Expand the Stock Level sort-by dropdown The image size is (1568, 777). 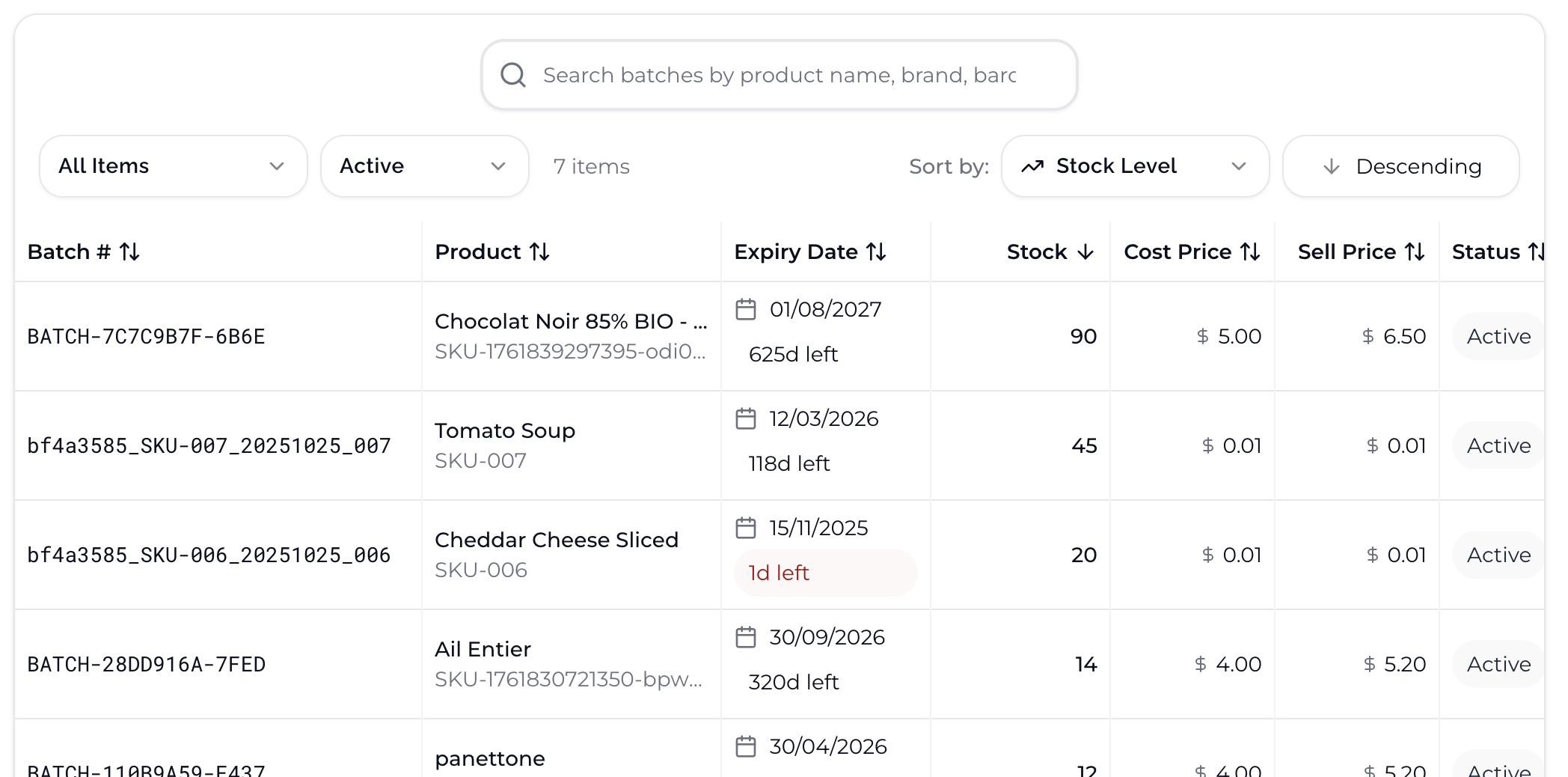[x=1135, y=166]
